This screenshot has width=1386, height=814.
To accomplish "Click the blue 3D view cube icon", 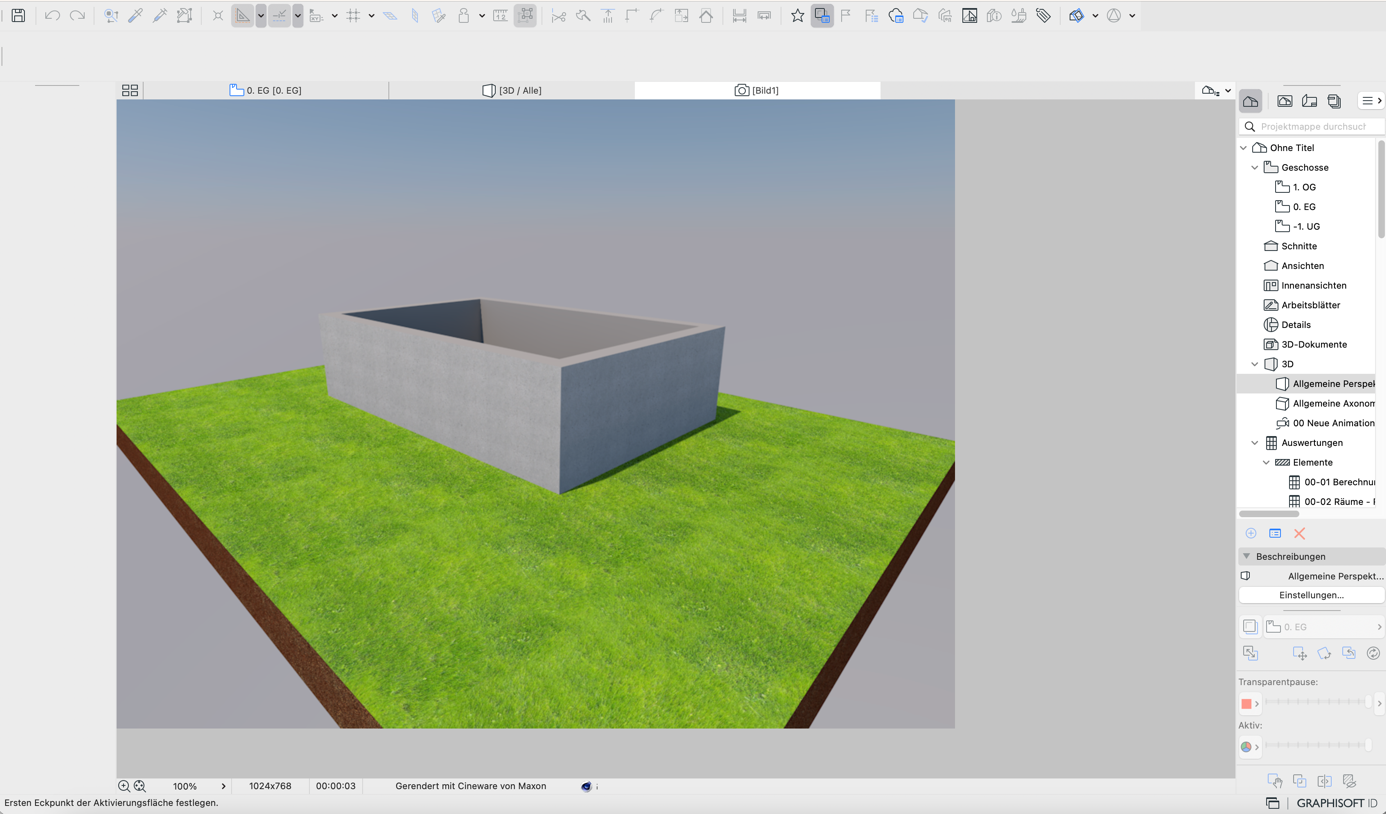I will [x=1076, y=16].
